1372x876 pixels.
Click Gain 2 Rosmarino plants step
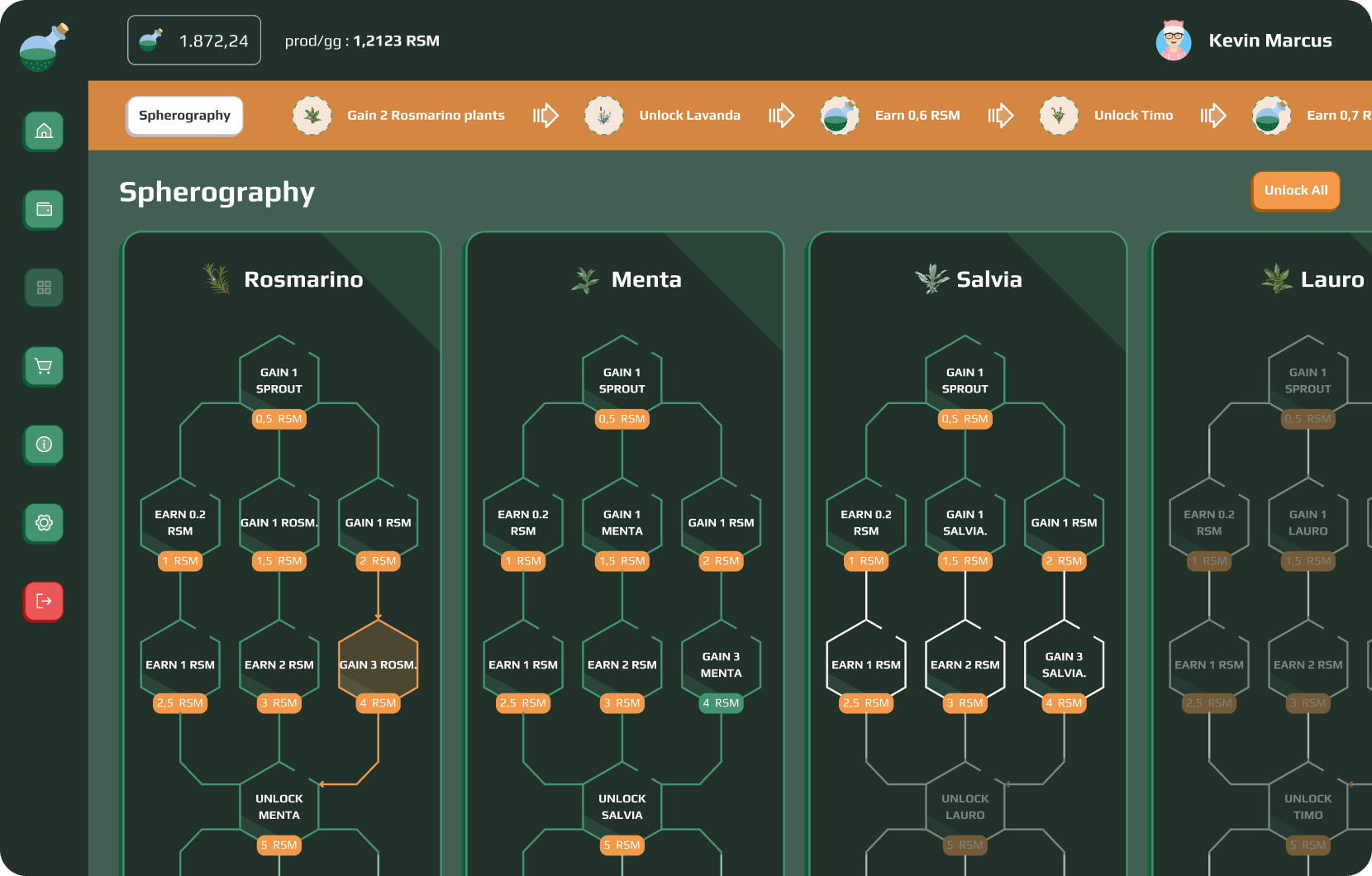426,116
